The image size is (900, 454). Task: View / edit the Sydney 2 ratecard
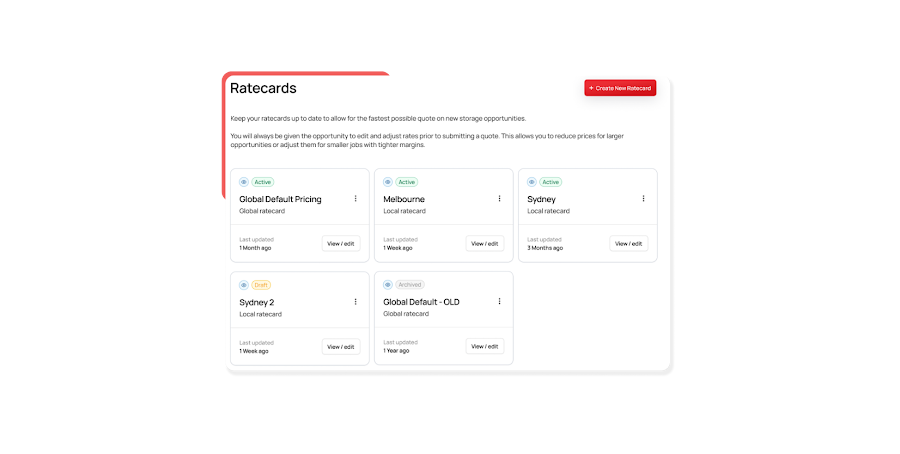(341, 347)
